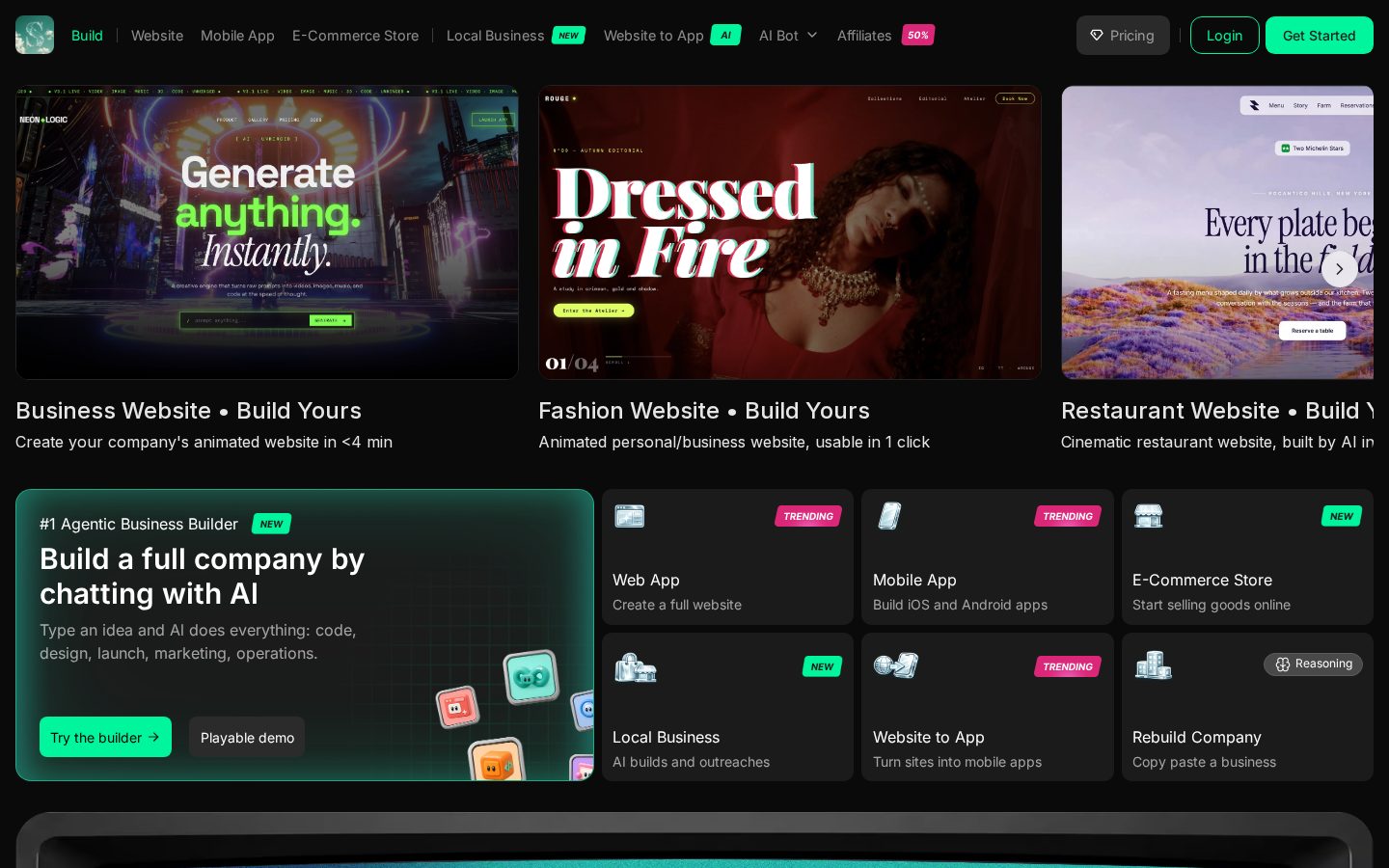Click the E-Commerce Store shop icon

click(1148, 516)
